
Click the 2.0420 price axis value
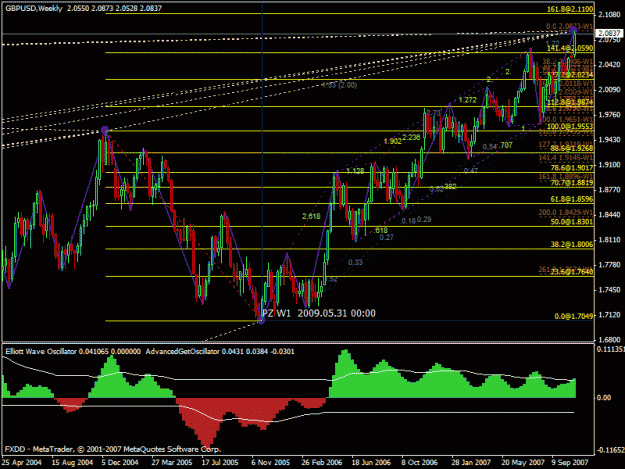[x=609, y=65]
